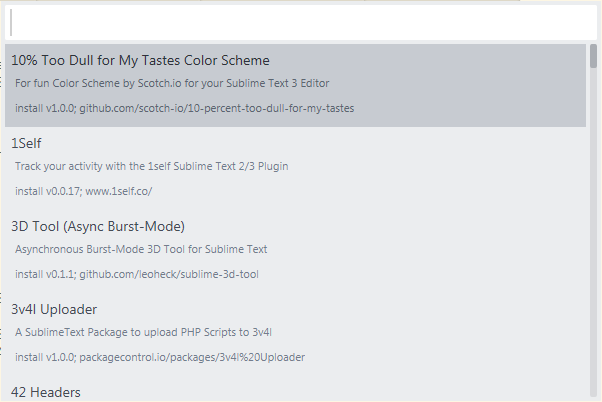Click the 'For fun Color Scheme by Scotch.io' description

click(x=172, y=83)
